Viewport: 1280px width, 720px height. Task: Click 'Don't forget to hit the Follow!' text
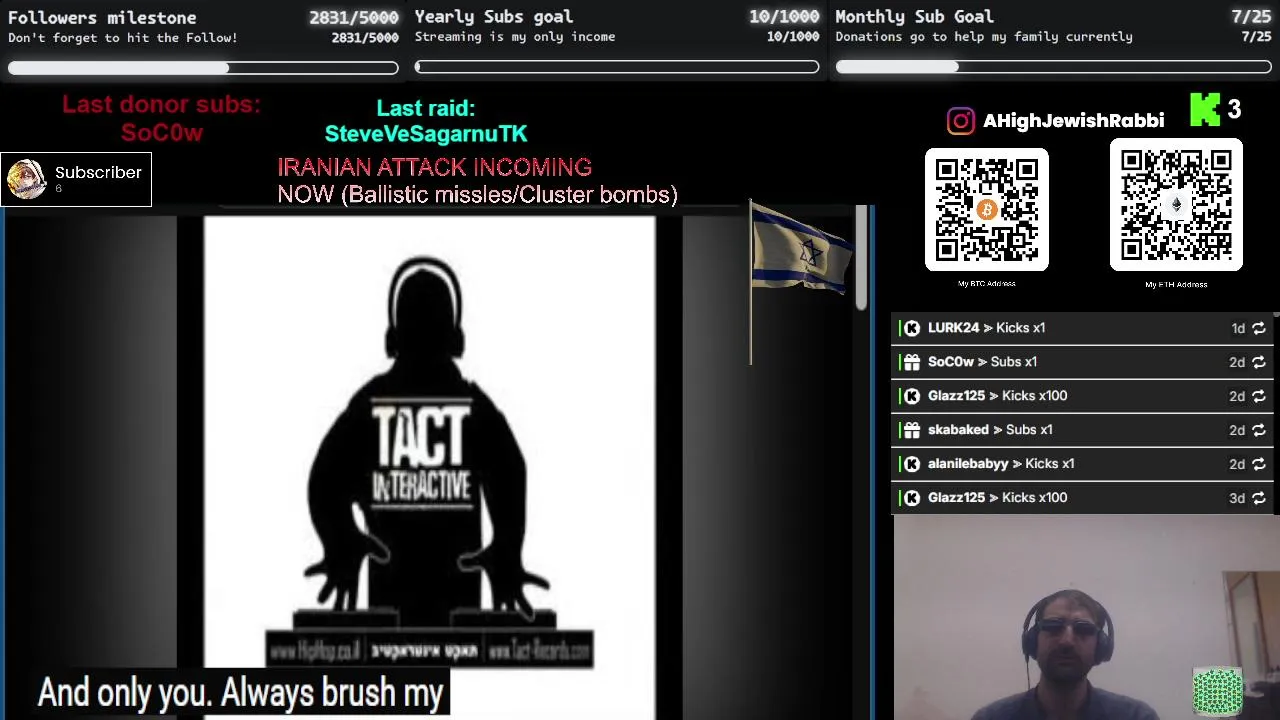click(x=123, y=38)
